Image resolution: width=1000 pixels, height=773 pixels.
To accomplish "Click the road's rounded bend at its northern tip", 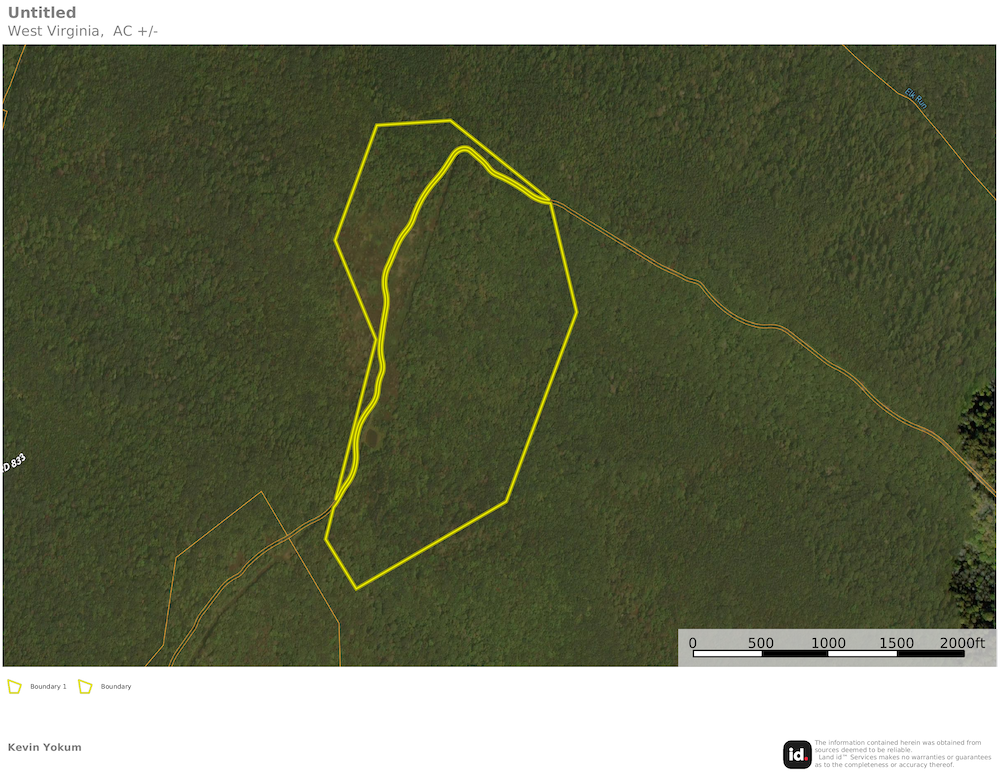I will click(461, 151).
